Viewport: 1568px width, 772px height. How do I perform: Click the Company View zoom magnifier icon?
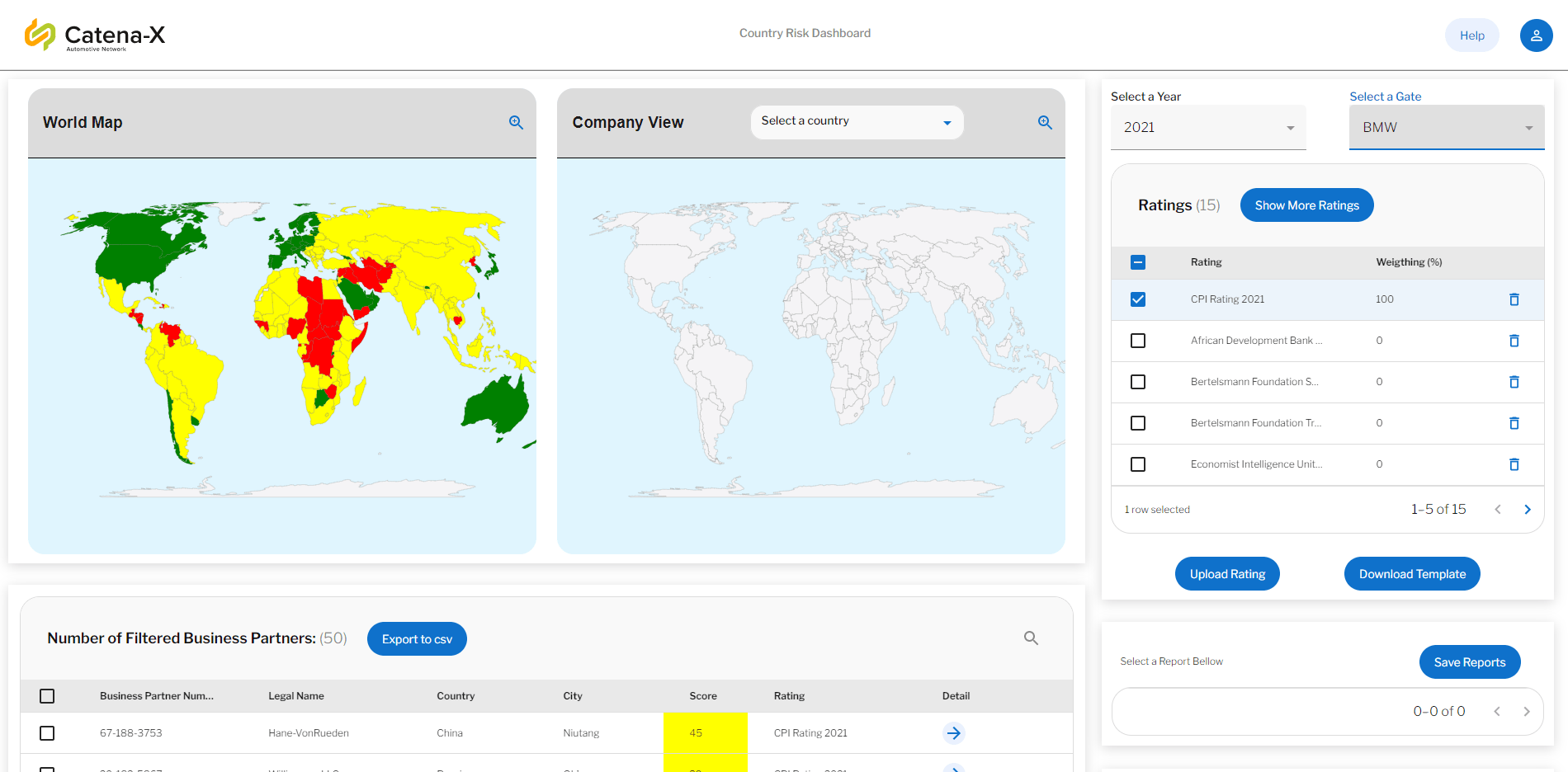1045,122
